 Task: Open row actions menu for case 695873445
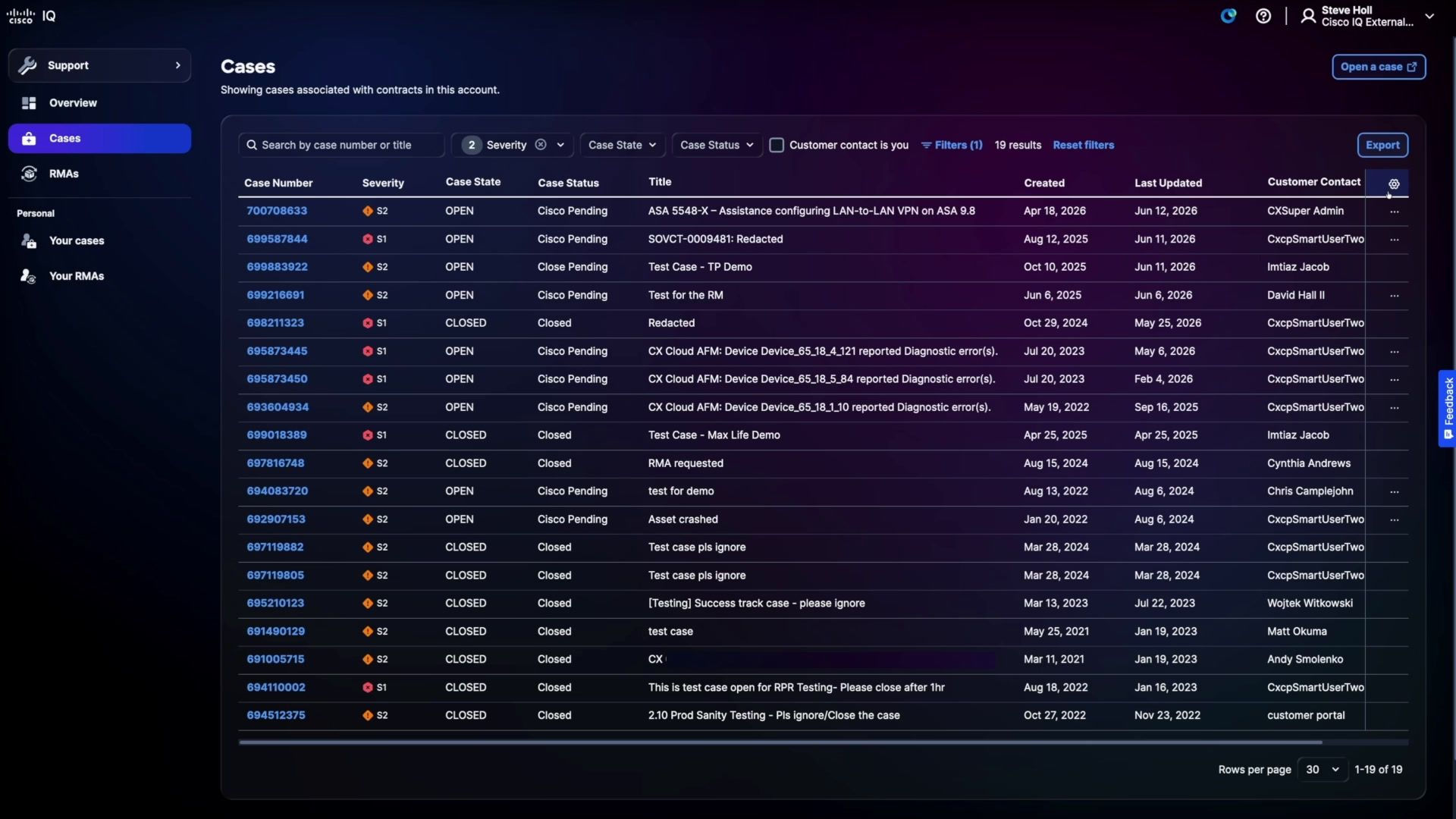[1395, 352]
